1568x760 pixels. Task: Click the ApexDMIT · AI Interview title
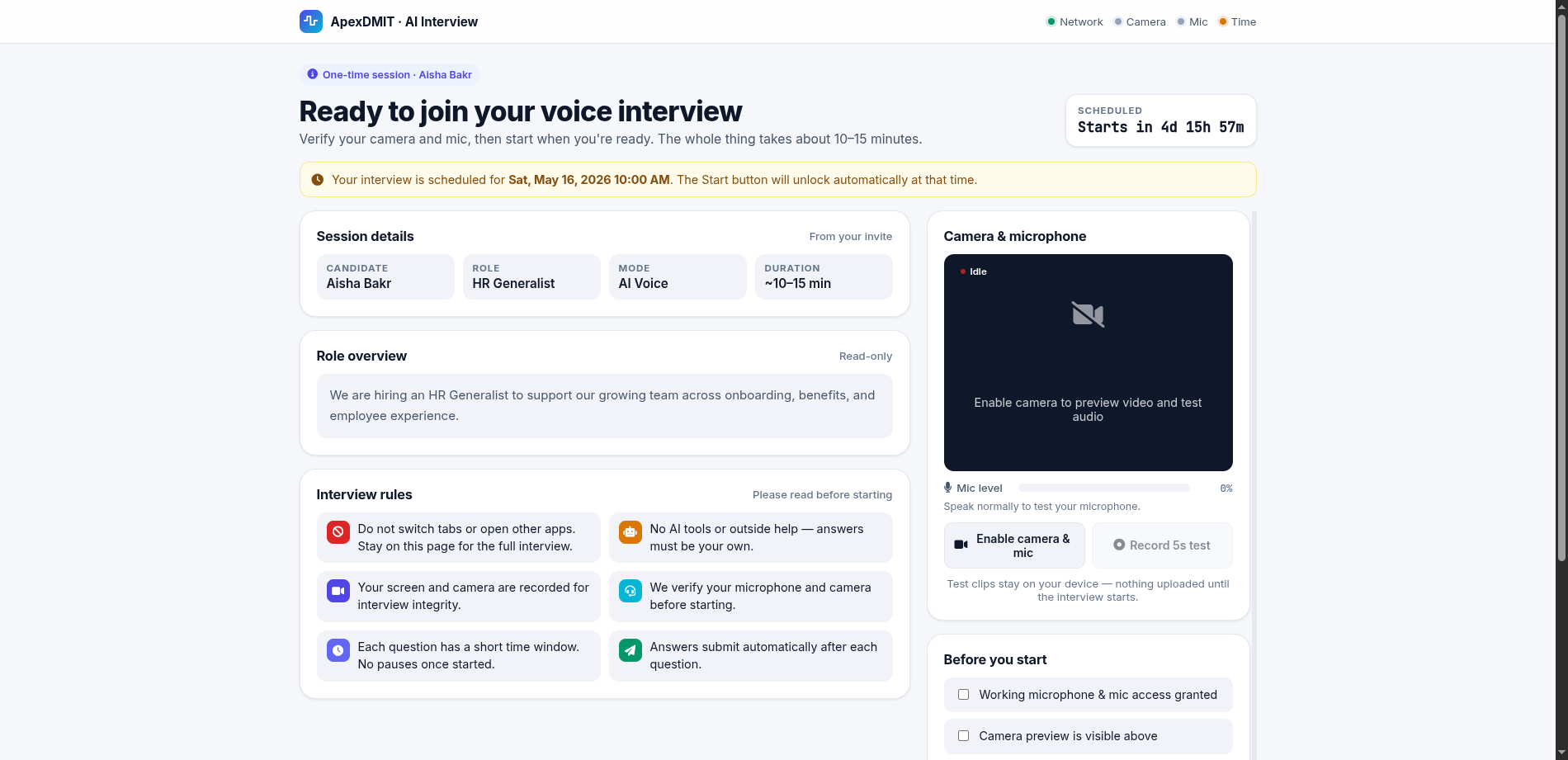click(404, 21)
